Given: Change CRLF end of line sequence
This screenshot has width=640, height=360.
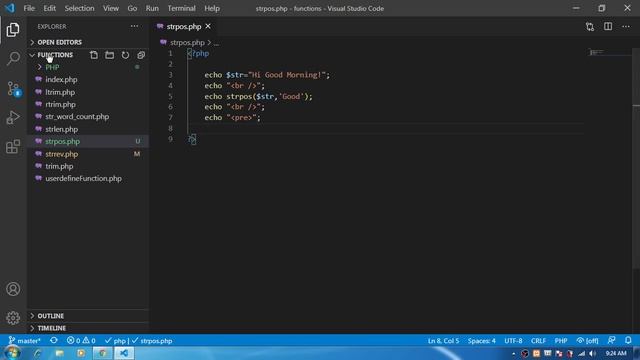Looking at the screenshot, I should 538,340.
